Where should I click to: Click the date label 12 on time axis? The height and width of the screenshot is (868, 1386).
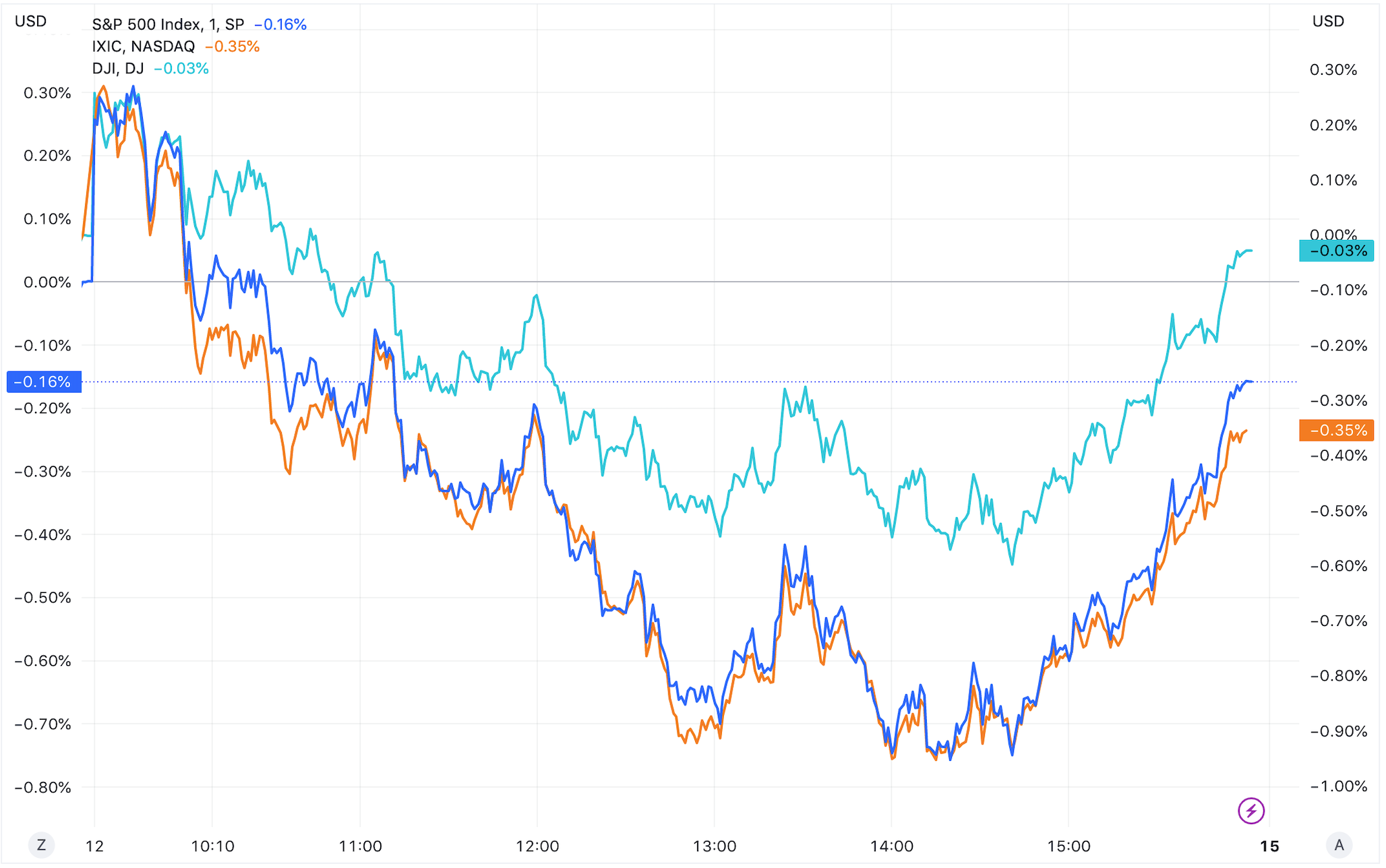(x=95, y=846)
